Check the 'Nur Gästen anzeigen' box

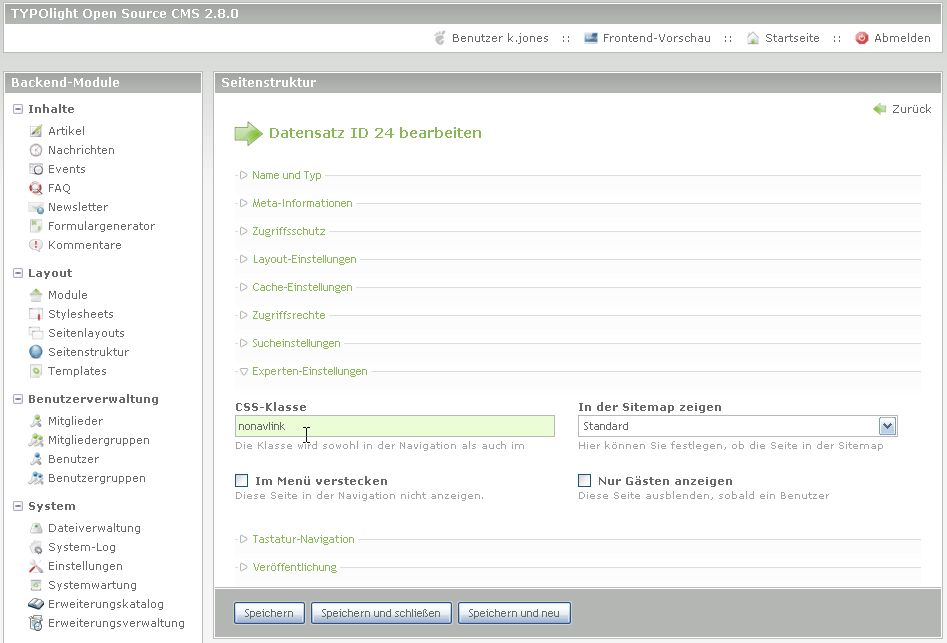pos(585,481)
